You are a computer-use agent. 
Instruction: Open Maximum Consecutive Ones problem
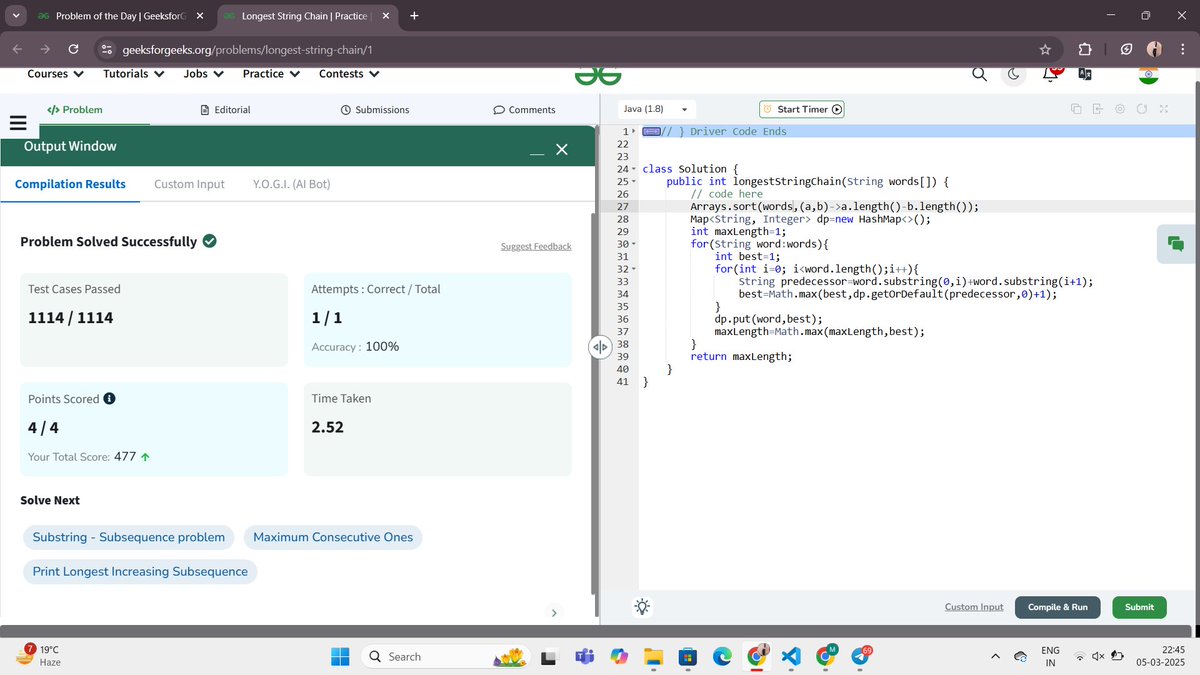point(333,537)
